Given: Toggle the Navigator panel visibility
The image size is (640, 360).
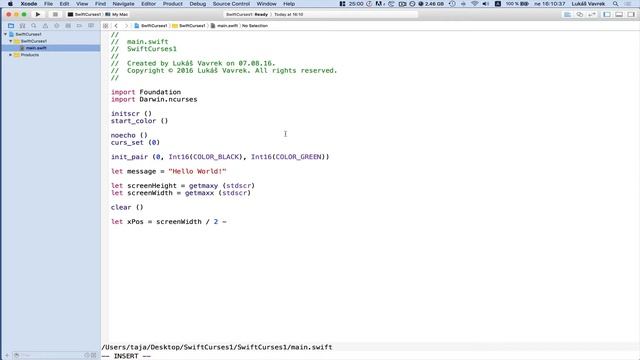Looking at the screenshot, I should point(607,14).
